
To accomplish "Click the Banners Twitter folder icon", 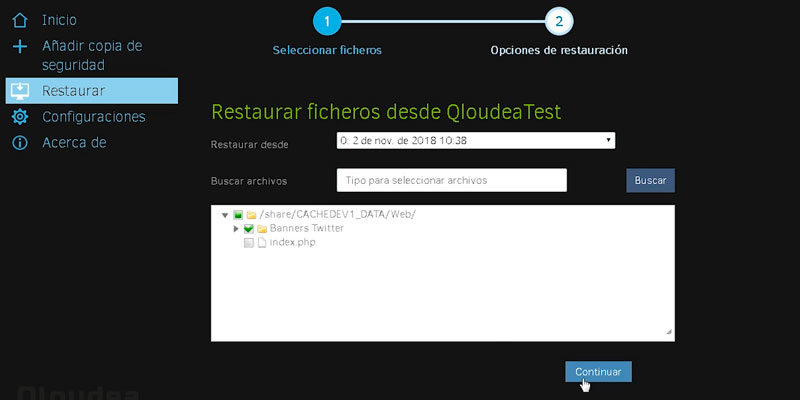I will [262, 229].
